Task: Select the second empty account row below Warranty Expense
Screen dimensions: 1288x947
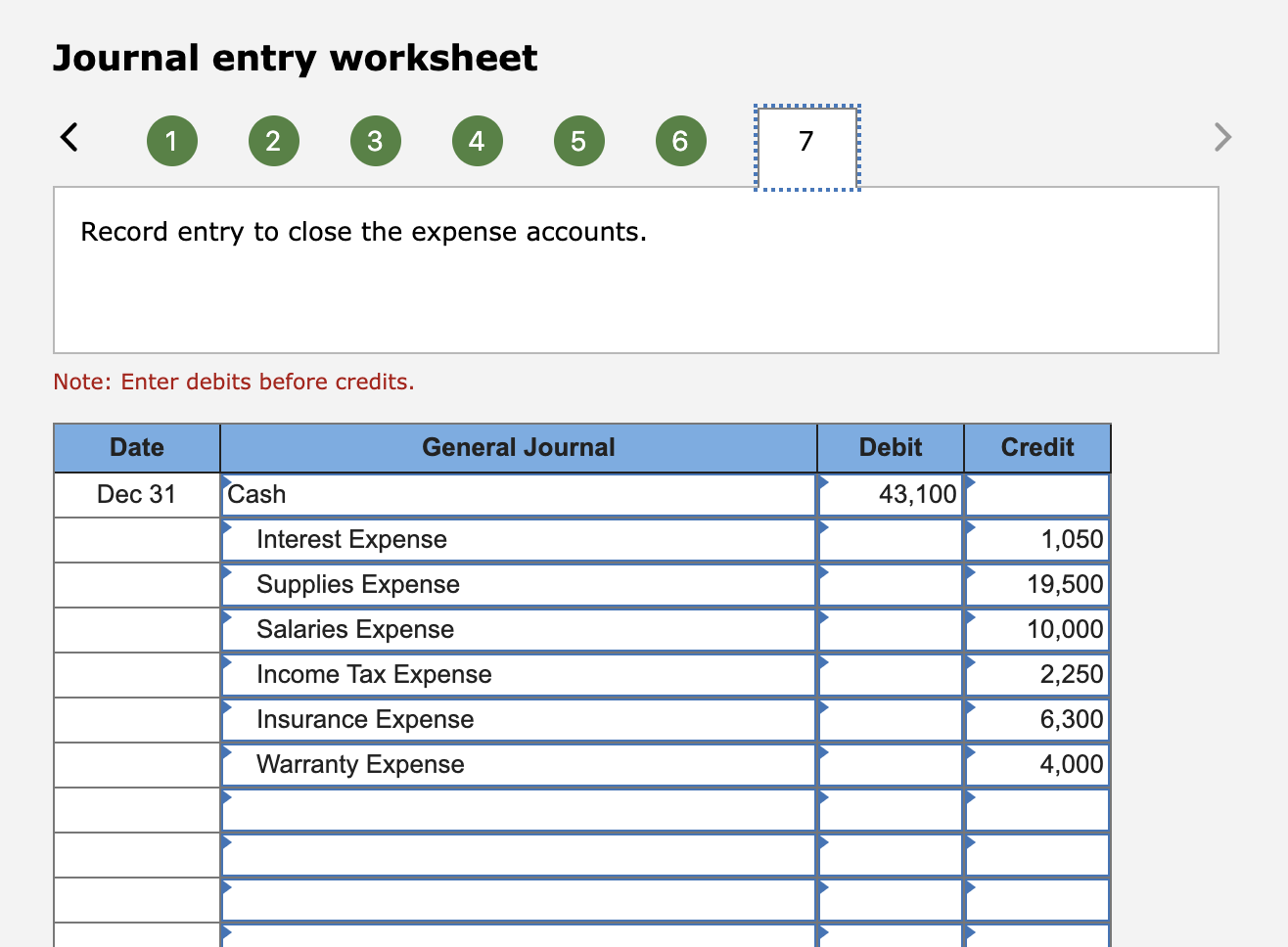Action: 519,855
